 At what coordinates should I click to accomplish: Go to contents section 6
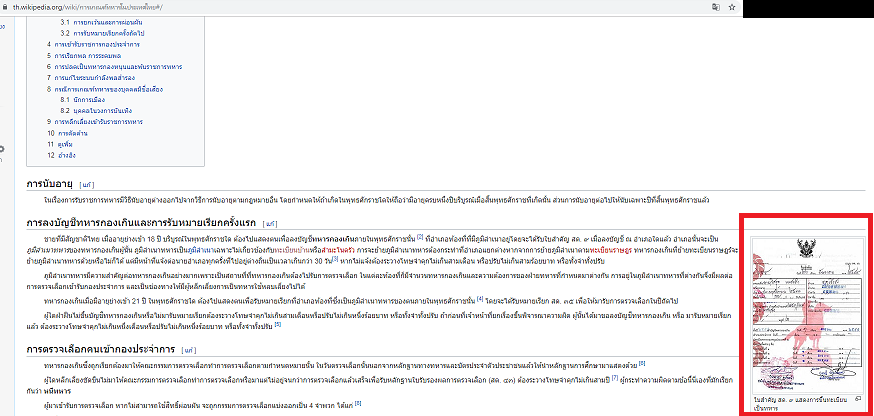(114, 66)
